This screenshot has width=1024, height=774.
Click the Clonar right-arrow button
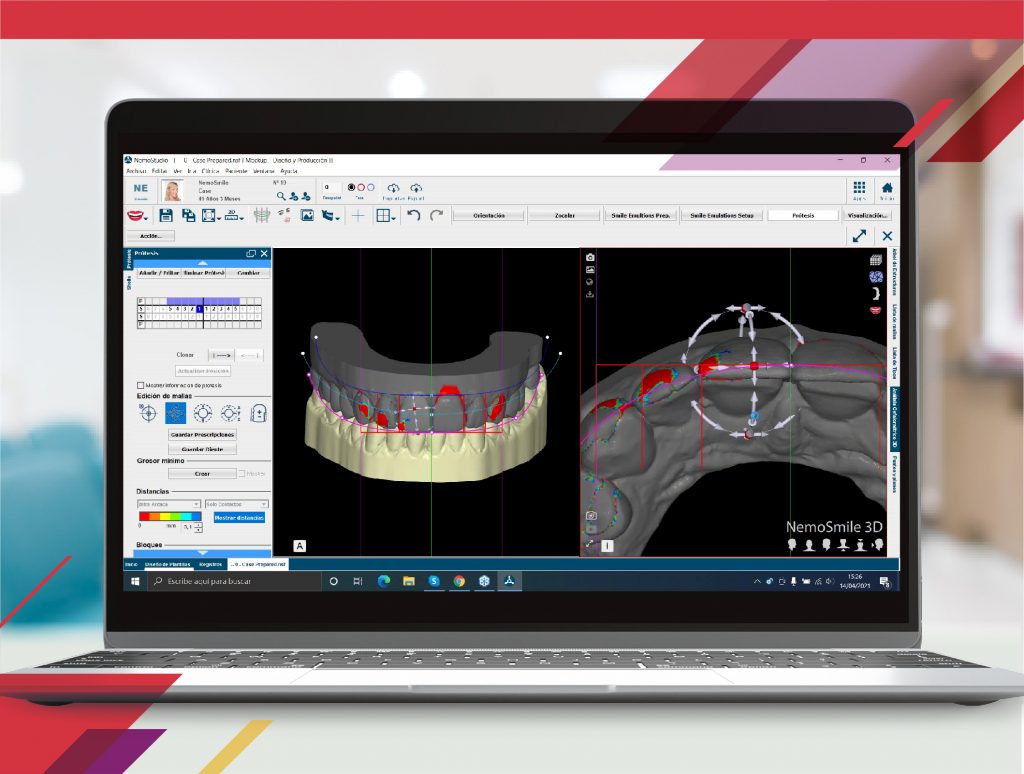pos(221,355)
